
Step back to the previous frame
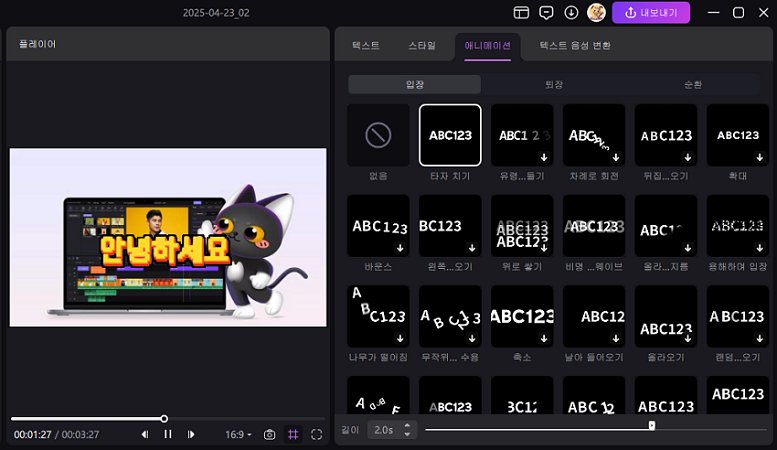point(144,435)
